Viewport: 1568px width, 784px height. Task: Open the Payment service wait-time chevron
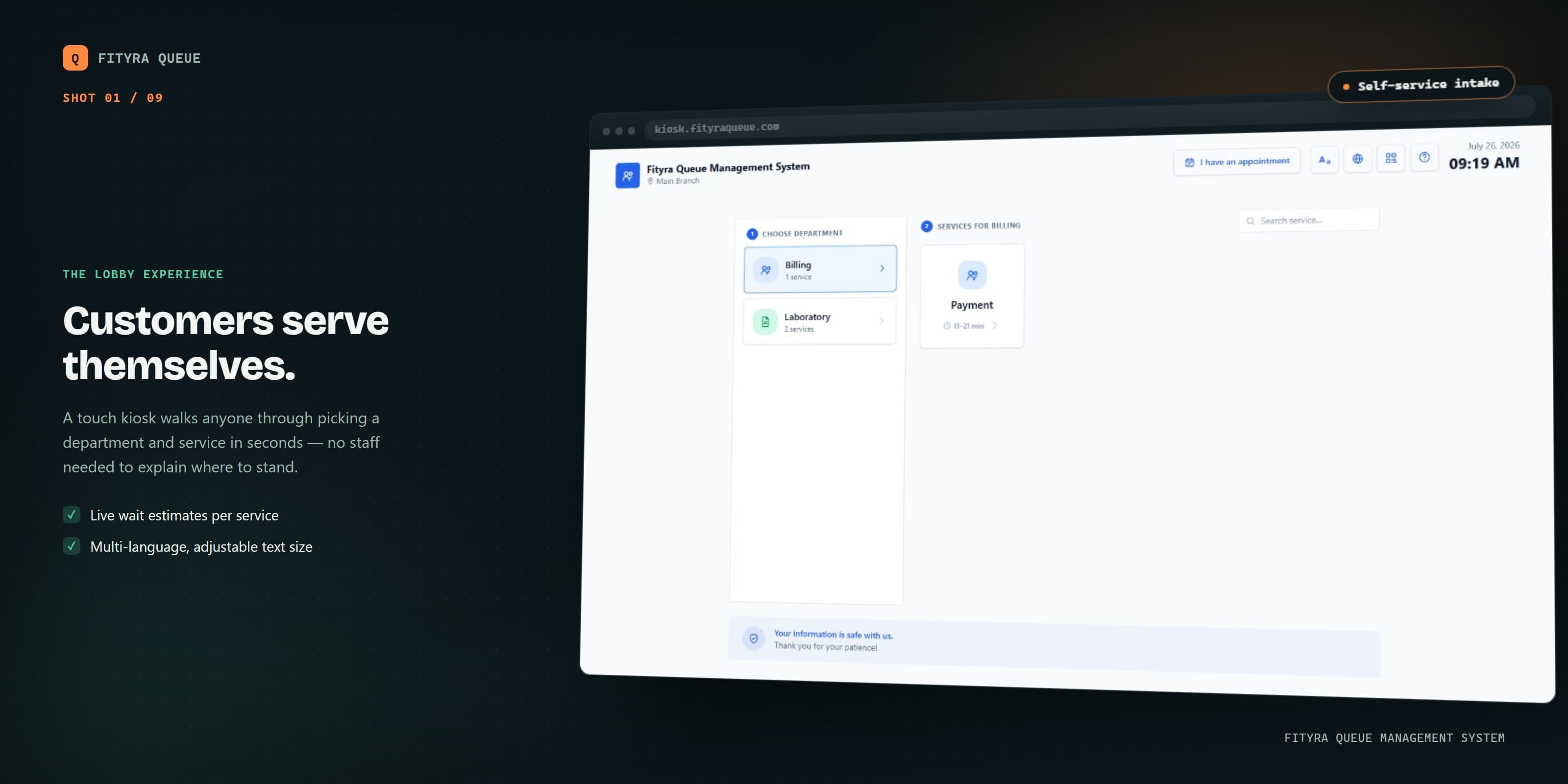click(x=995, y=326)
